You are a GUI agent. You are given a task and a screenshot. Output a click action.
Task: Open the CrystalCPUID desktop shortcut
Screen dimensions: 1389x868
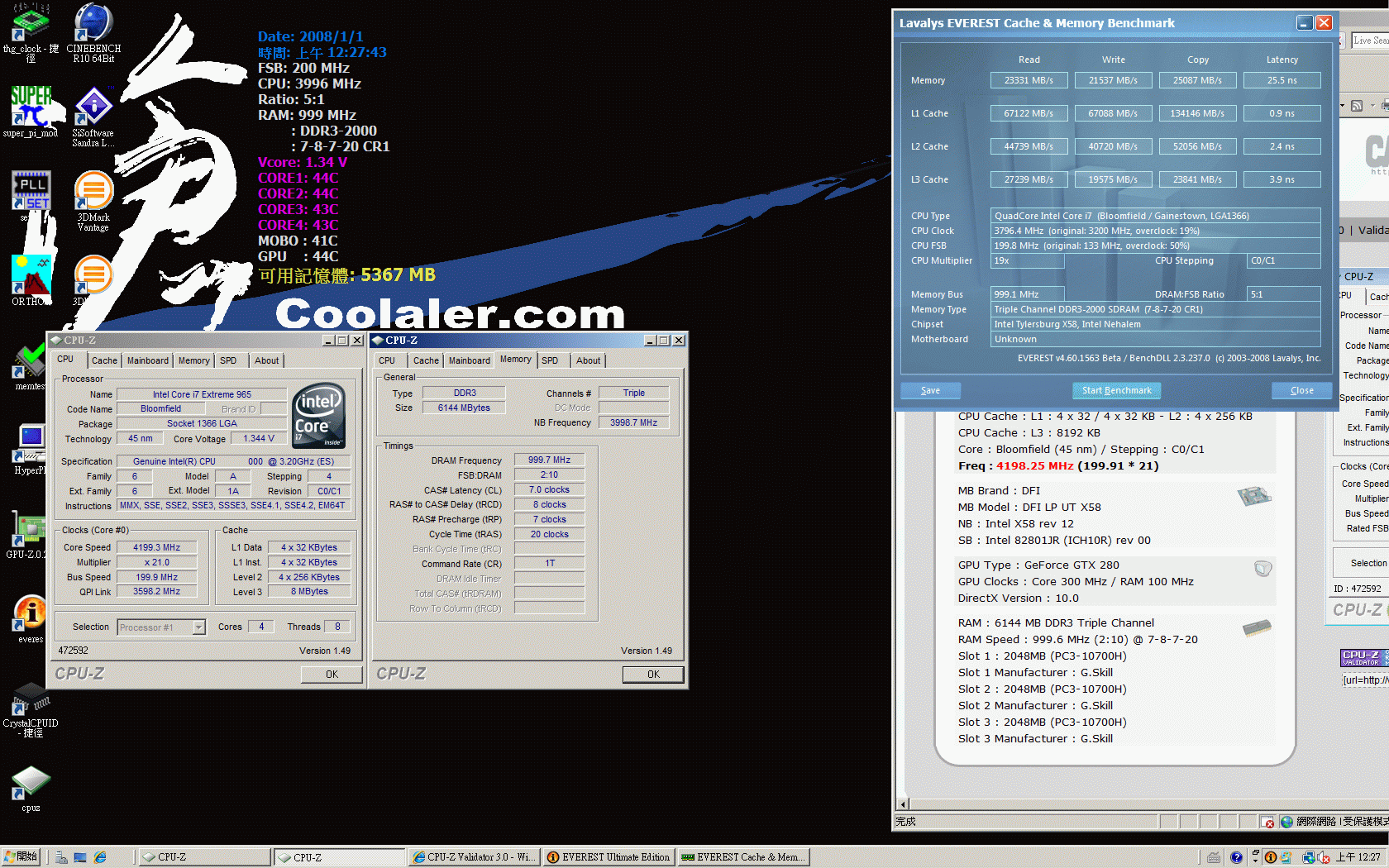pyautogui.click(x=31, y=709)
